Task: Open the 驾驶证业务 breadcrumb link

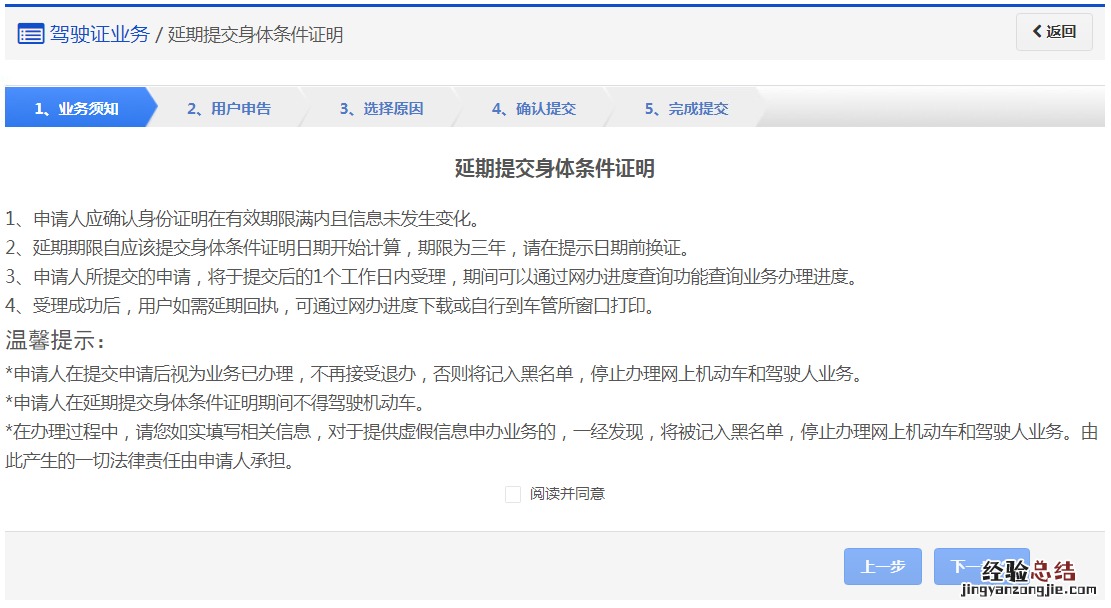Action: pyautogui.click(x=99, y=35)
